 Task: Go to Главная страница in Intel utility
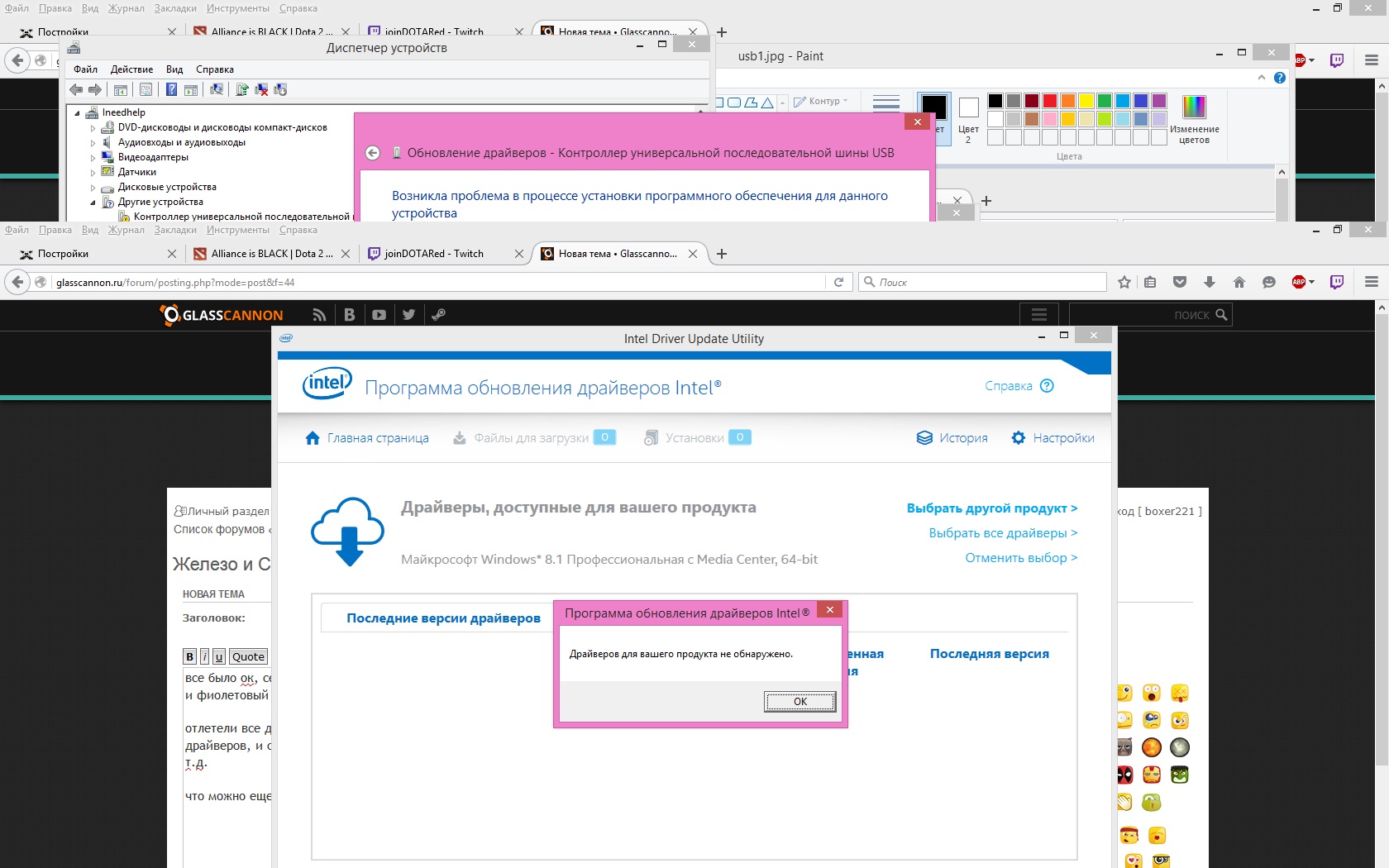click(x=367, y=438)
